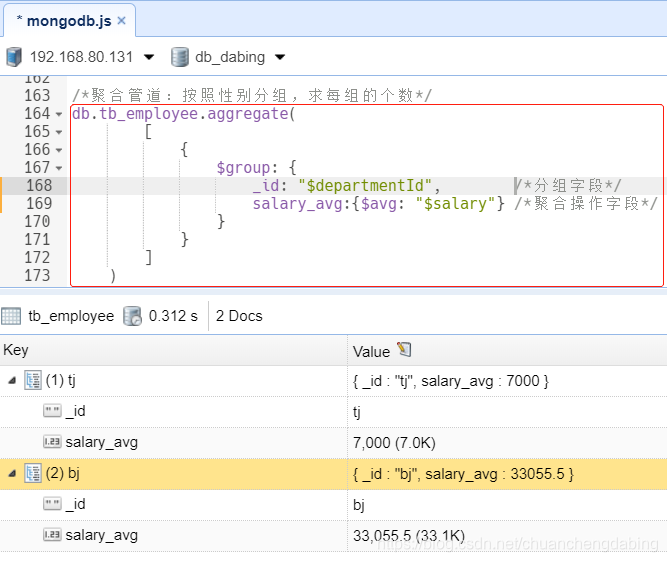Click the edit icon beside Value header
The width and height of the screenshot is (667, 562).
click(405, 349)
